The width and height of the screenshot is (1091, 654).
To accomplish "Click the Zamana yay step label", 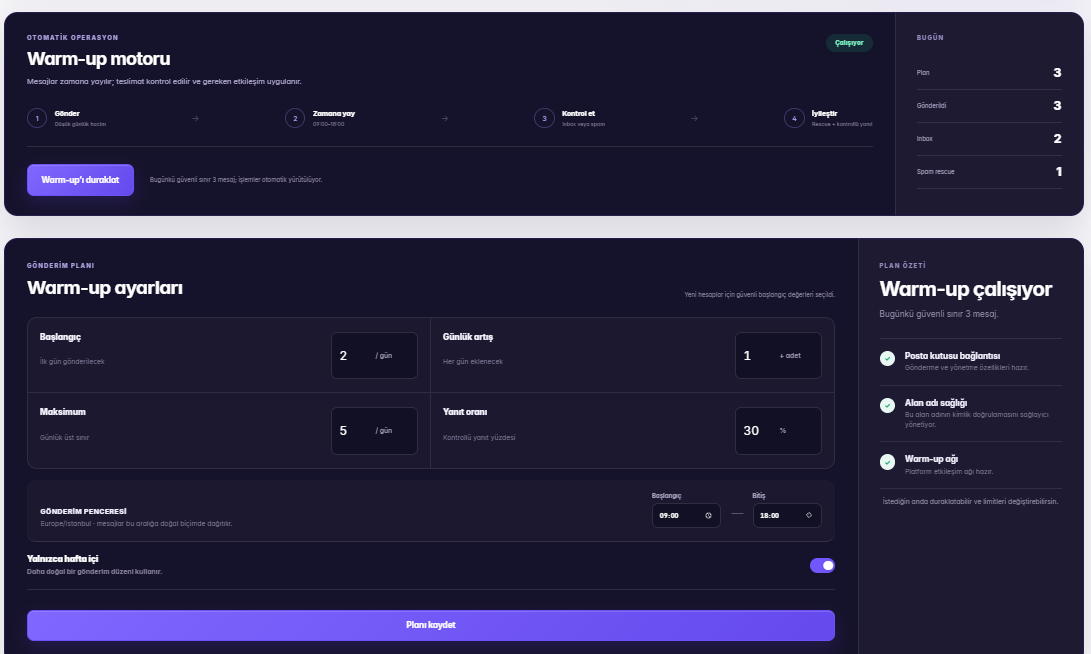I will click(334, 113).
